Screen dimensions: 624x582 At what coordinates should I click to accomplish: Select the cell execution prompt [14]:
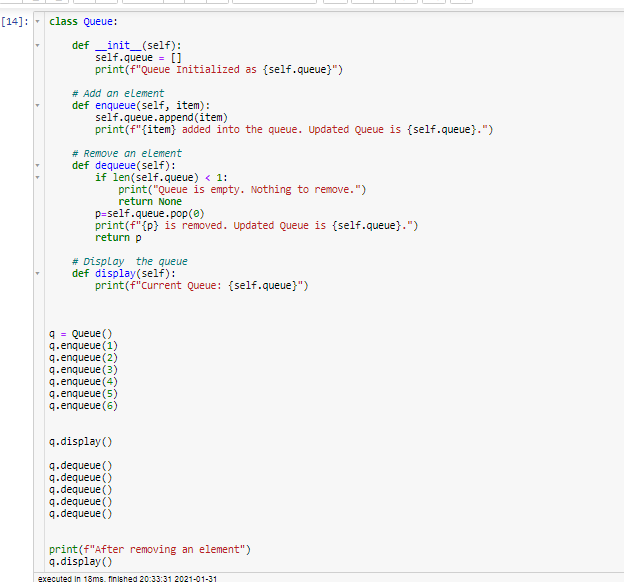coord(15,21)
